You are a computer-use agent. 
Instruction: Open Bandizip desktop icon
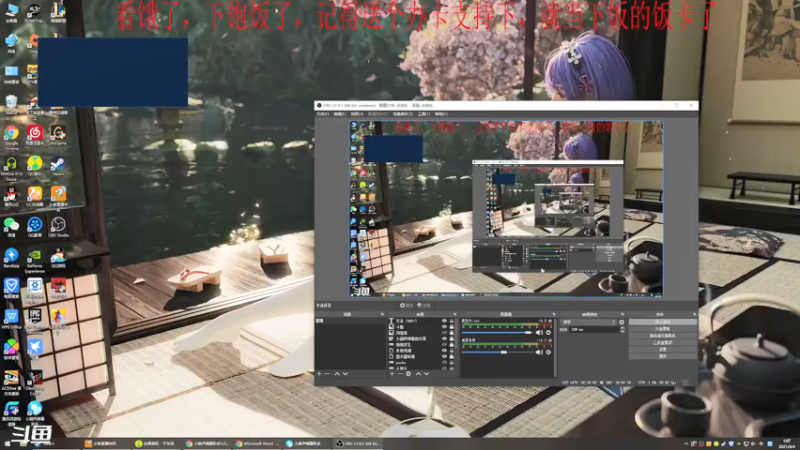(11, 258)
